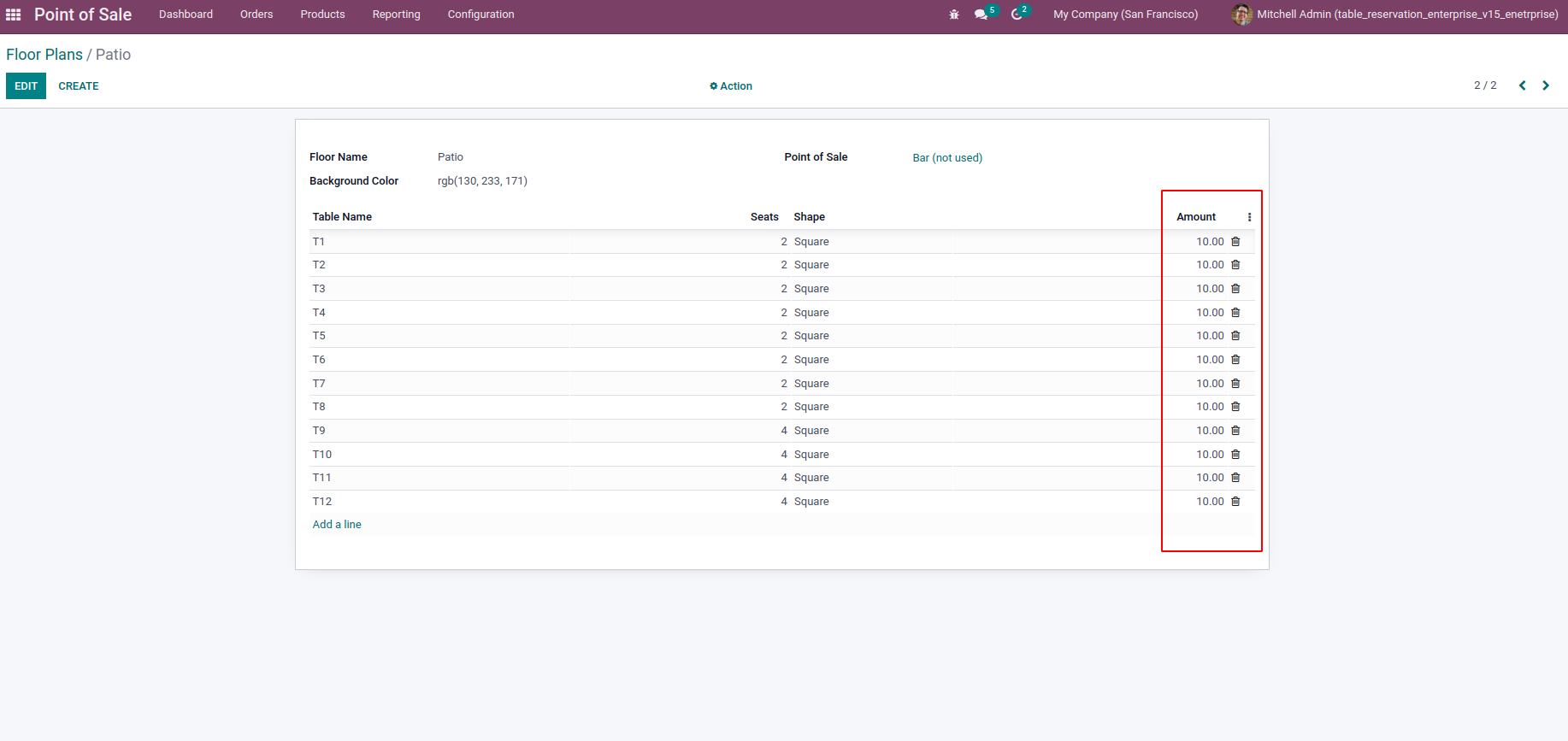
Task: Click background color value rgb(130, 233, 171)
Action: [482, 181]
